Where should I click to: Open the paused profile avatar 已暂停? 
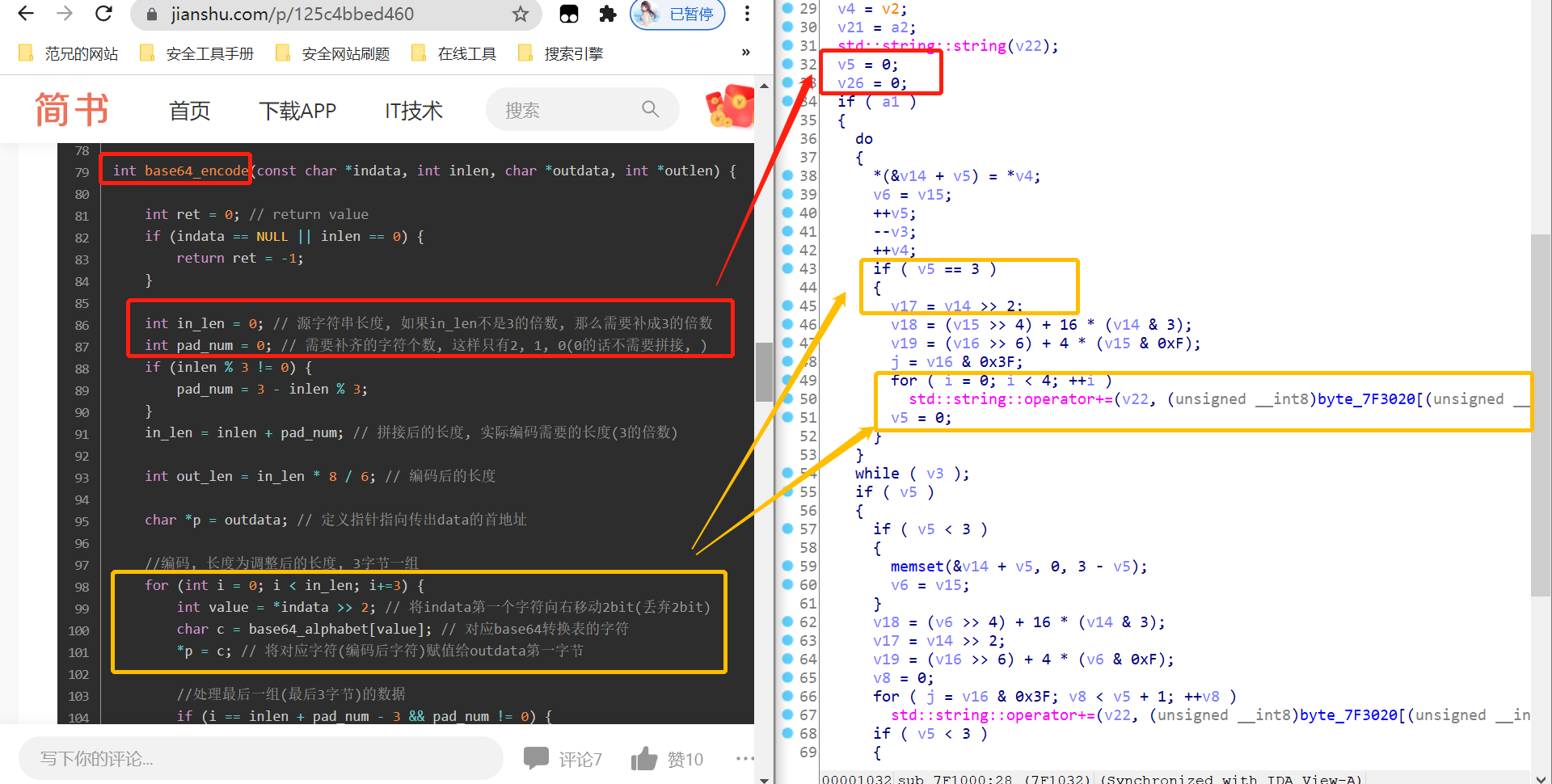[x=677, y=14]
